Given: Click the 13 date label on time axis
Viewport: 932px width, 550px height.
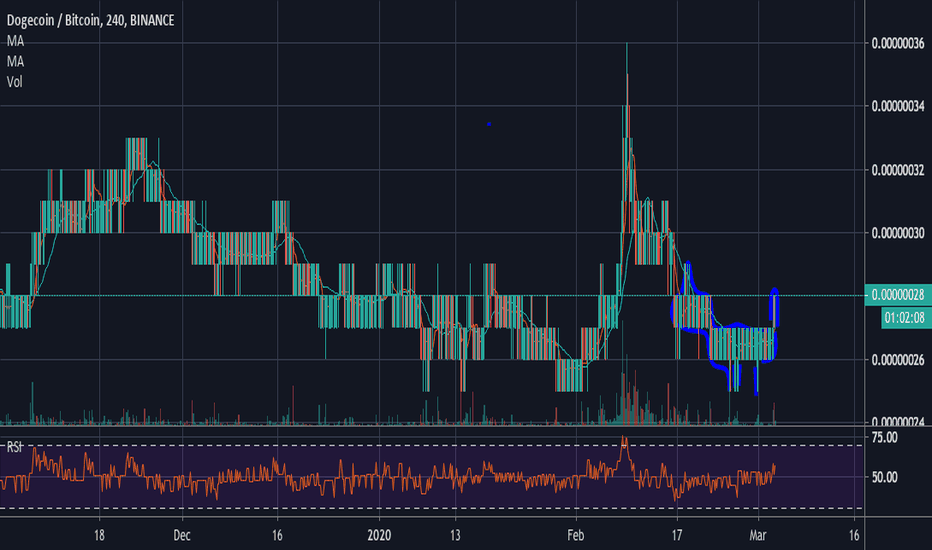Looking at the screenshot, I should click(x=455, y=535).
